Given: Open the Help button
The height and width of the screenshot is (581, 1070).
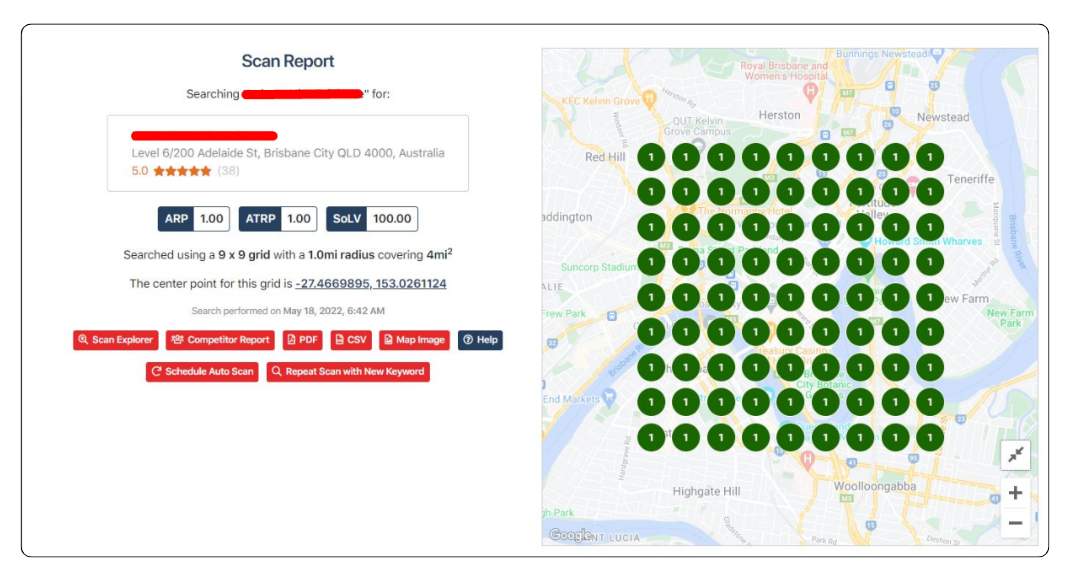Looking at the screenshot, I should coord(480,340).
